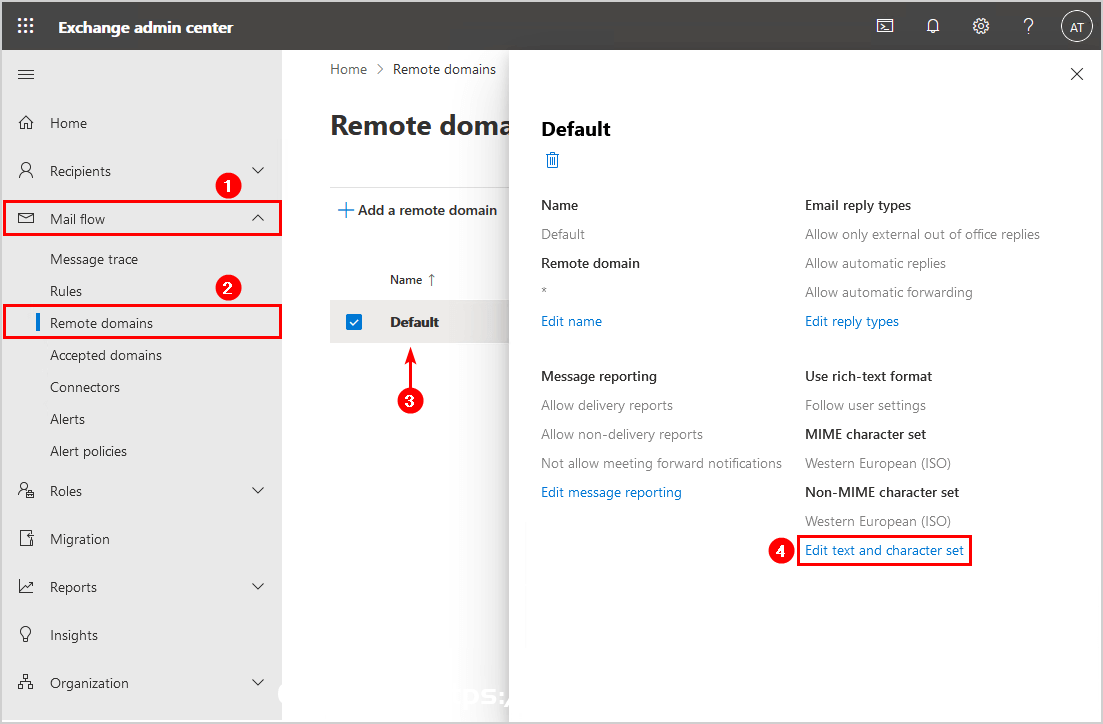Expand the Reports chevron

point(258,586)
